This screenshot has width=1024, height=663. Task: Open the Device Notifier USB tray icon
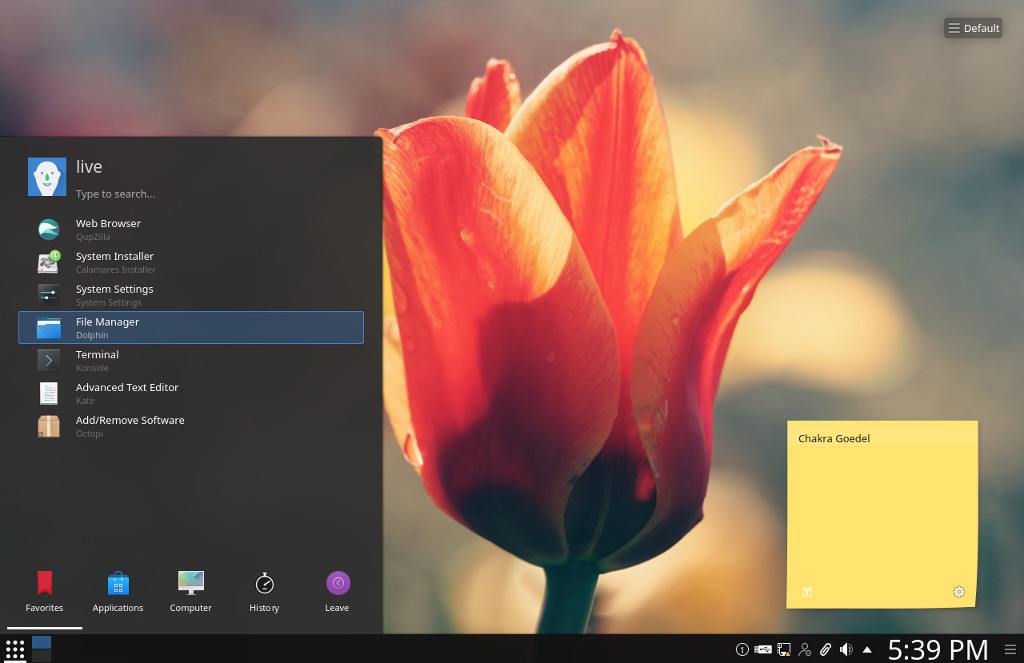pyautogui.click(x=763, y=649)
